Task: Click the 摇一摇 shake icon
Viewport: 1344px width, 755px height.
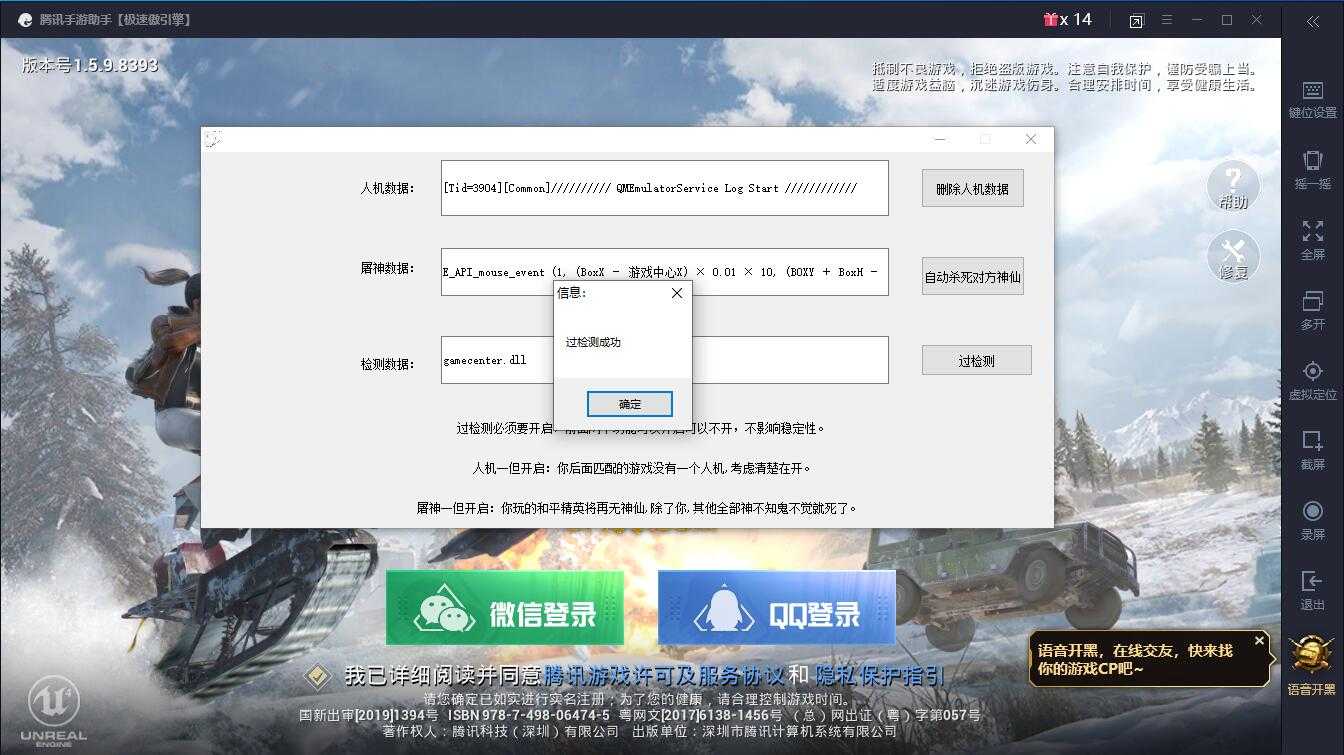Action: point(1312,169)
